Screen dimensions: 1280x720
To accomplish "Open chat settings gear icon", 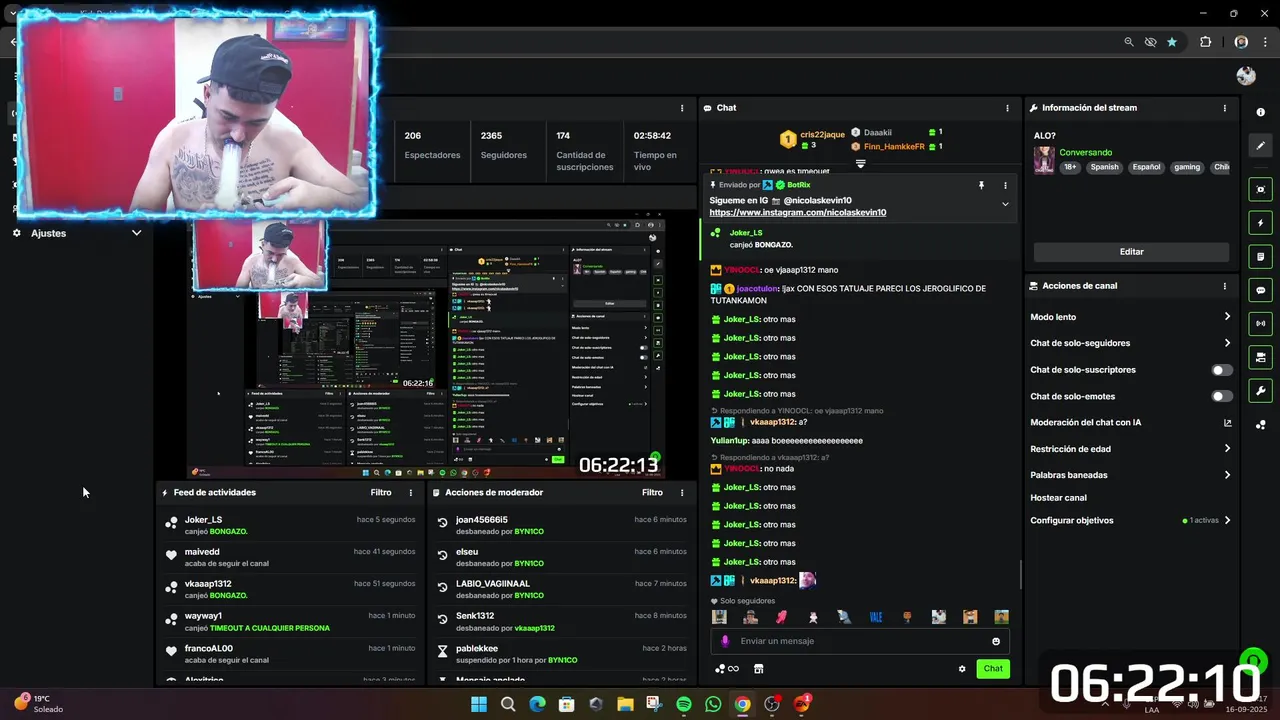I will tap(962, 669).
